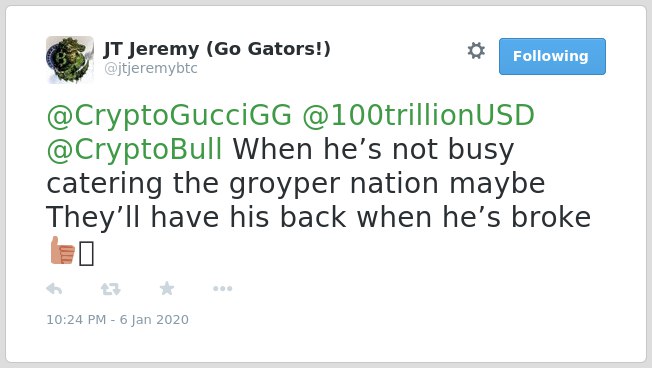Click the word 'catering' in the tweet

coord(104,184)
